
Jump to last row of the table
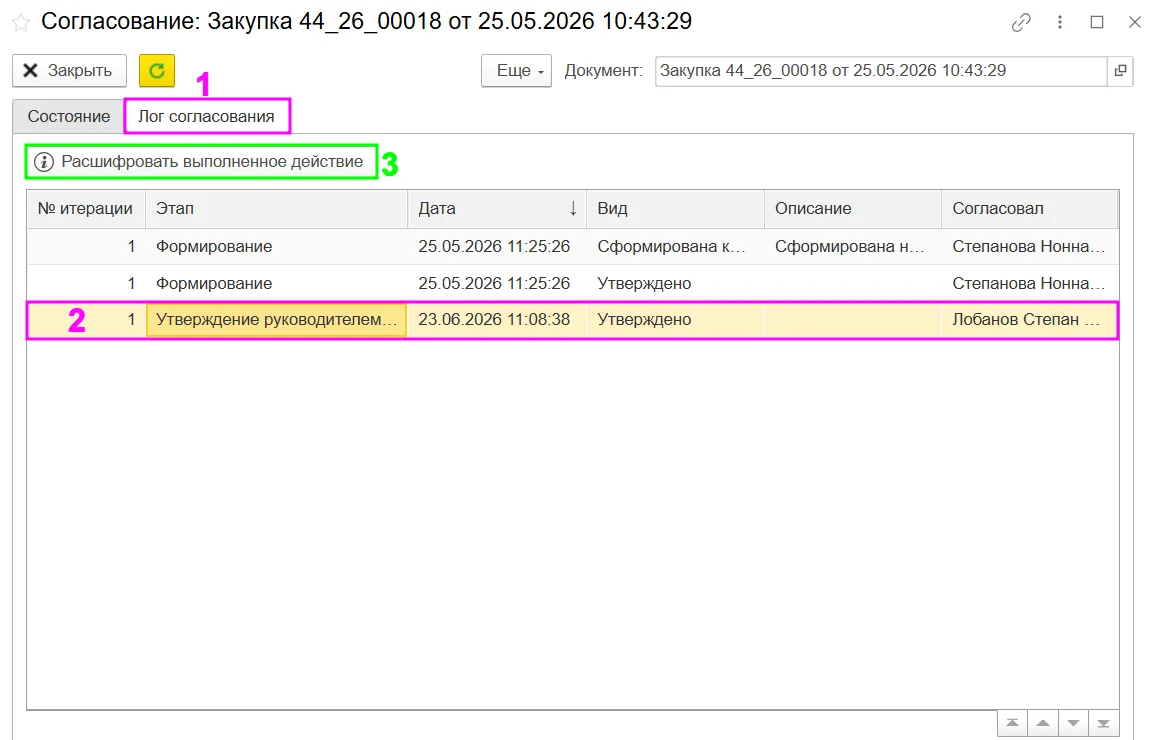[x=1104, y=723]
